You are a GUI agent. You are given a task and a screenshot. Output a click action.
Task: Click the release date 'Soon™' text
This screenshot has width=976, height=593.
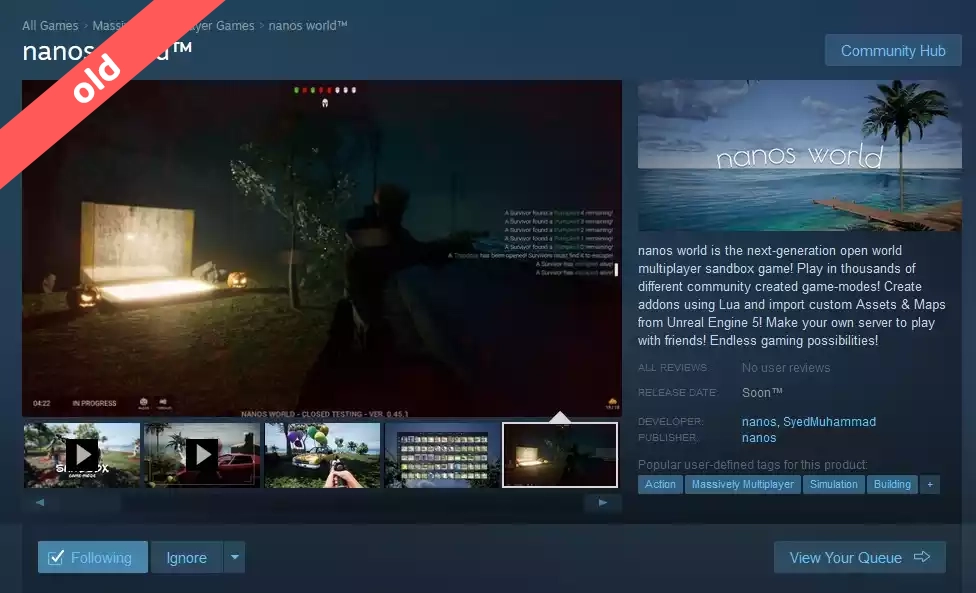(x=762, y=393)
